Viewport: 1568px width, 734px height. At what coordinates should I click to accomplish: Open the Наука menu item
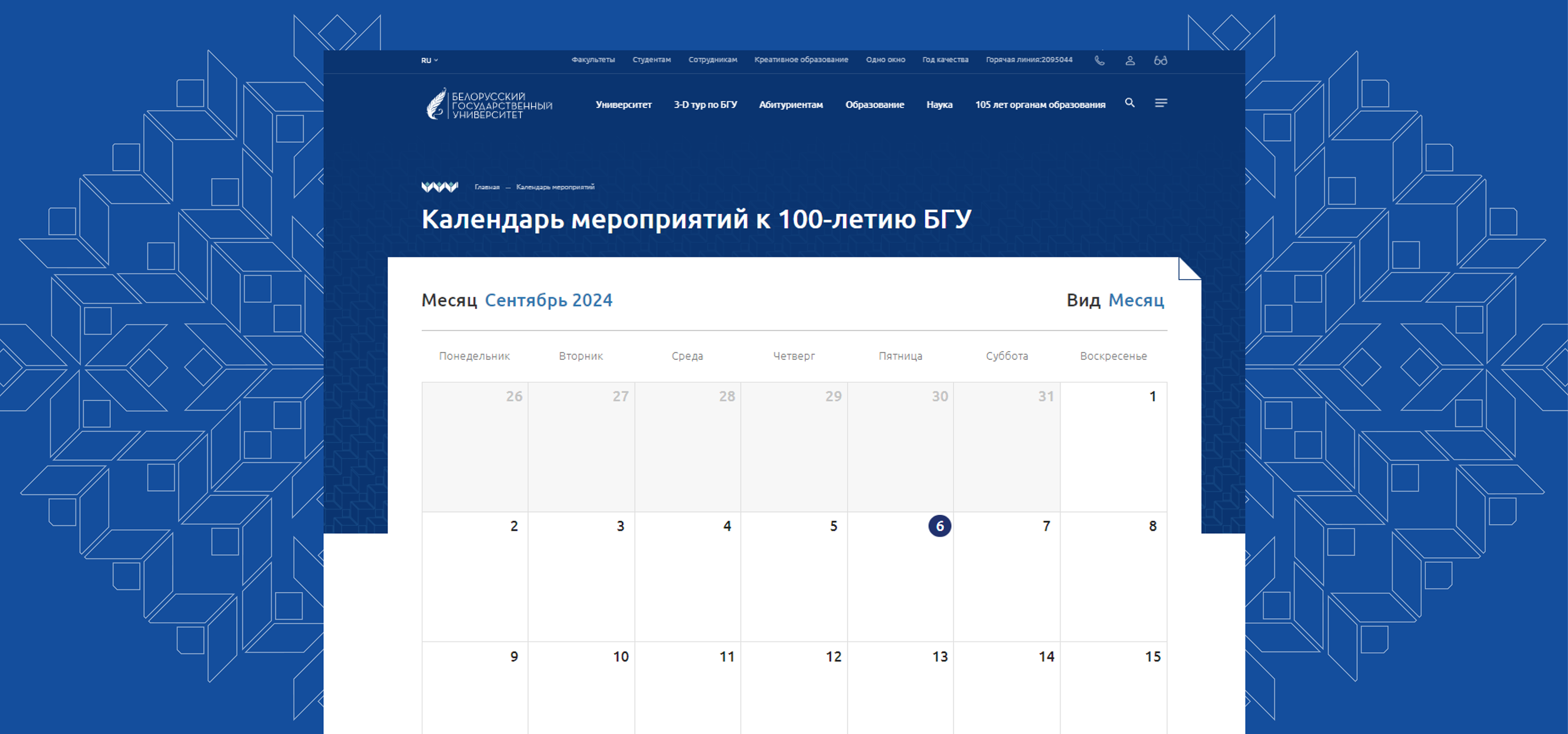939,105
